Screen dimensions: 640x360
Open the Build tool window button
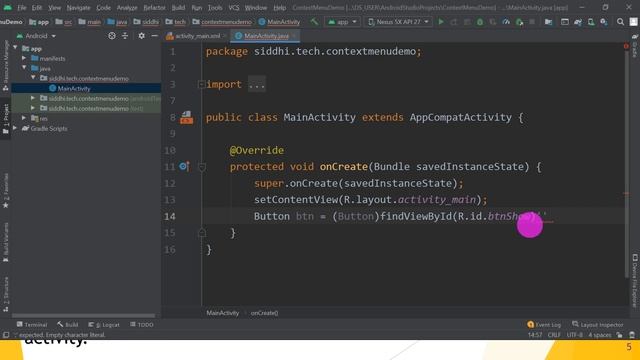tap(68, 325)
